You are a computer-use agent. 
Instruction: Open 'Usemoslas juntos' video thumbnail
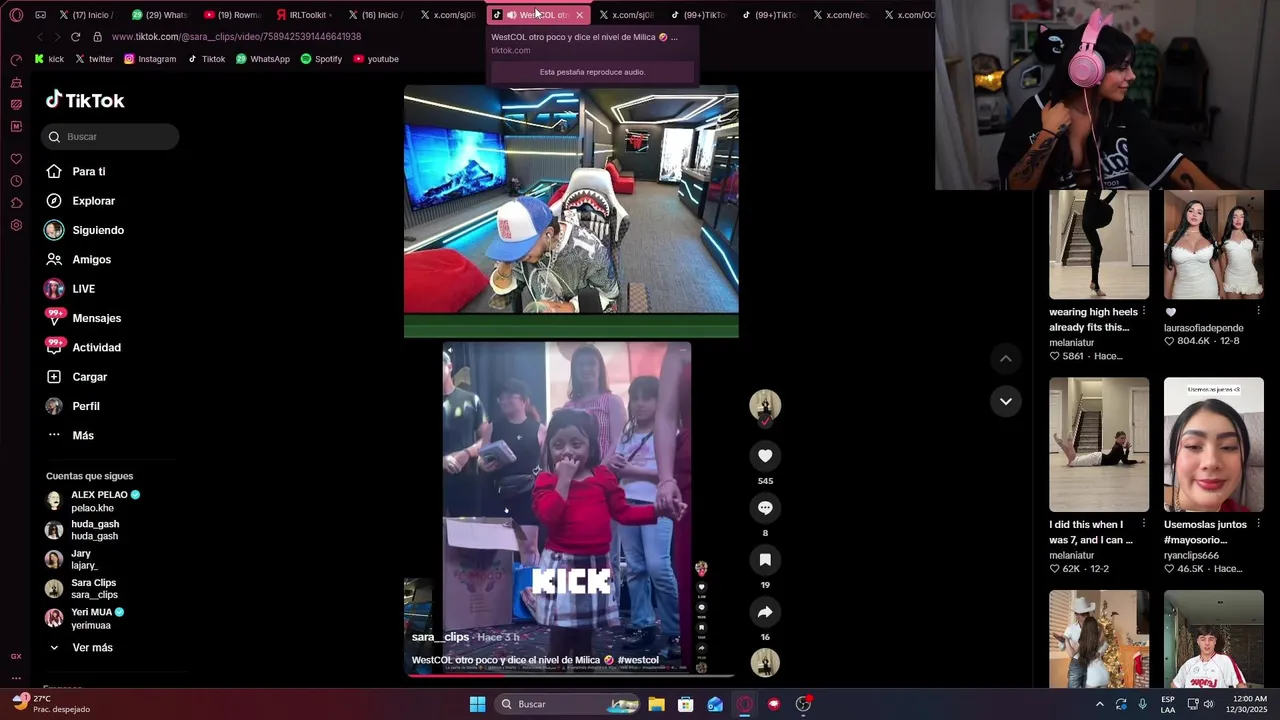click(x=1213, y=445)
